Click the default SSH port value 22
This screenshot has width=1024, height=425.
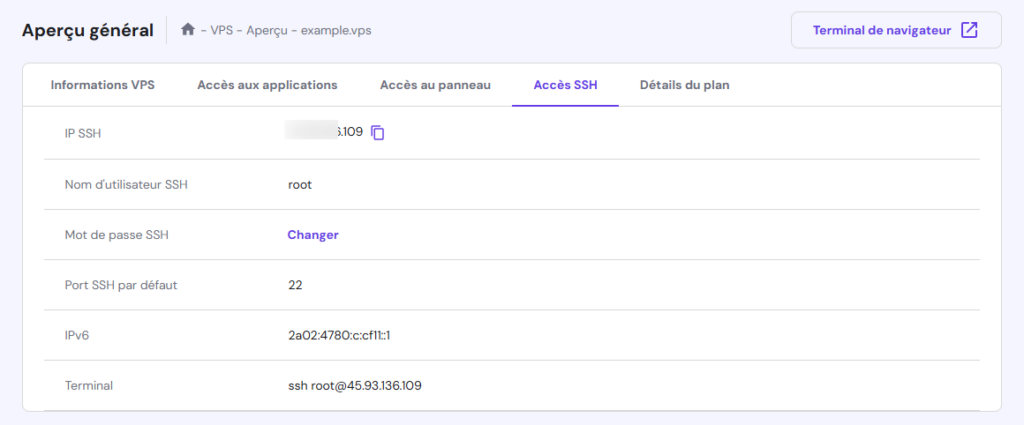click(295, 285)
